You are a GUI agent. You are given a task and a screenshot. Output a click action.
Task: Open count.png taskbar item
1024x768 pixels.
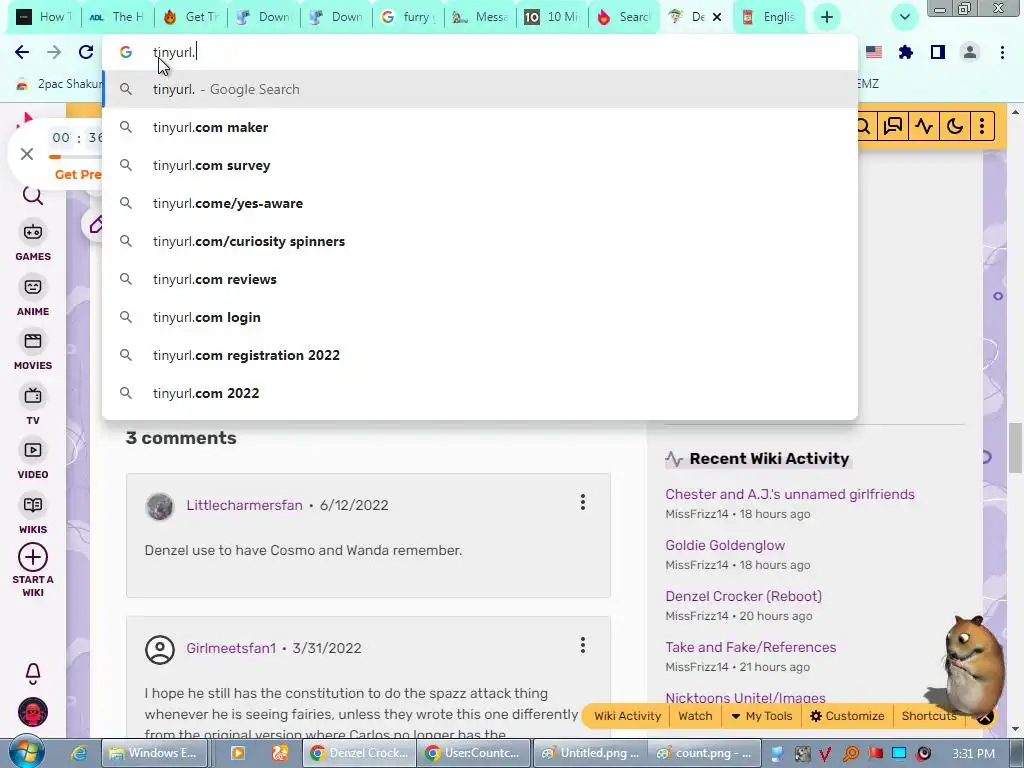click(x=704, y=753)
